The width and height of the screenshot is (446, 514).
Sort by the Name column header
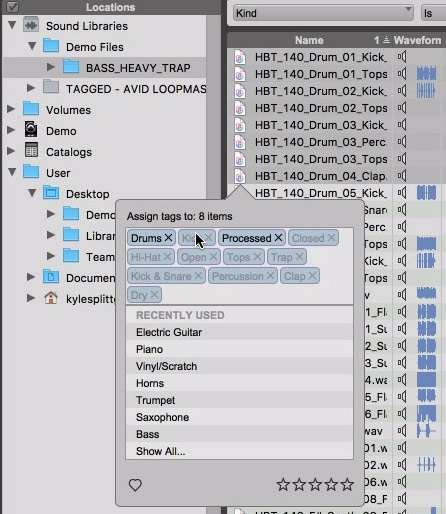point(309,40)
